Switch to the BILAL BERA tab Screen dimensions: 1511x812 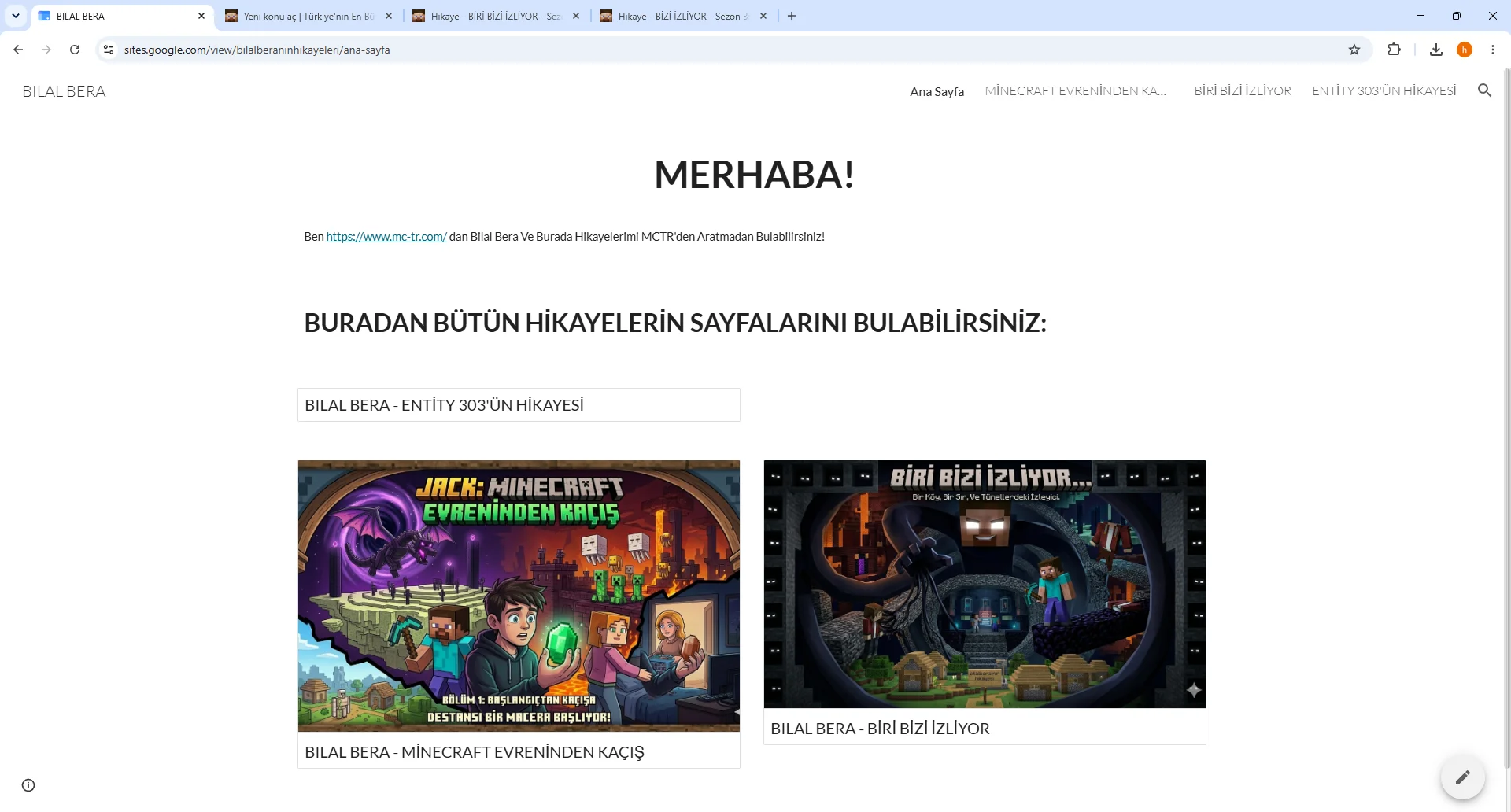pyautogui.click(x=122, y=16)
